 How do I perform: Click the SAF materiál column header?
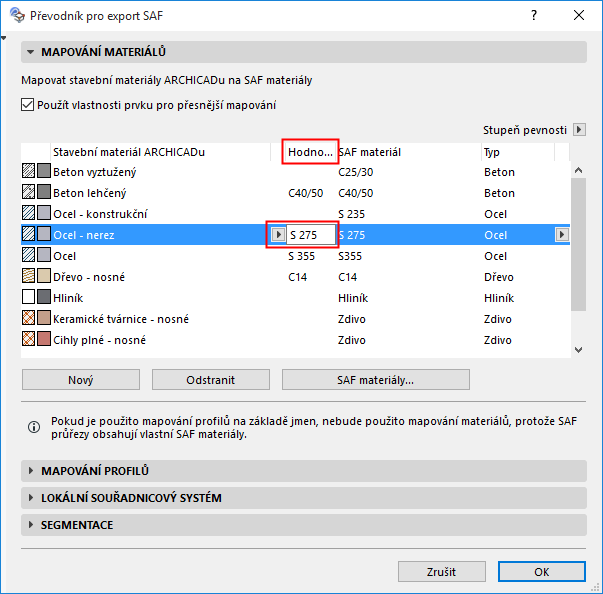click(409, 152)
